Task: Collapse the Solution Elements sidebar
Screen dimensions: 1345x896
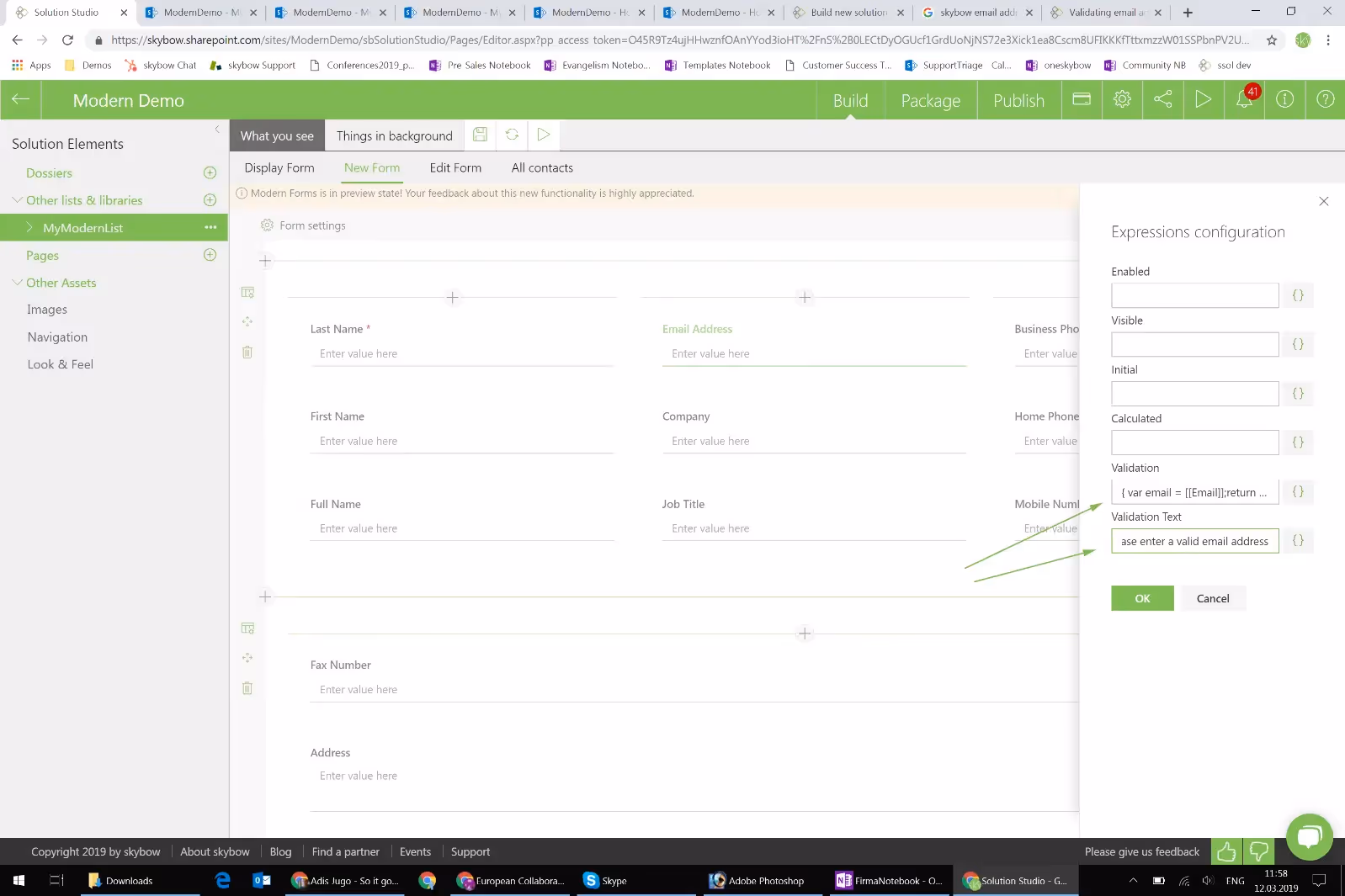Action: click(x=217, y=129)
